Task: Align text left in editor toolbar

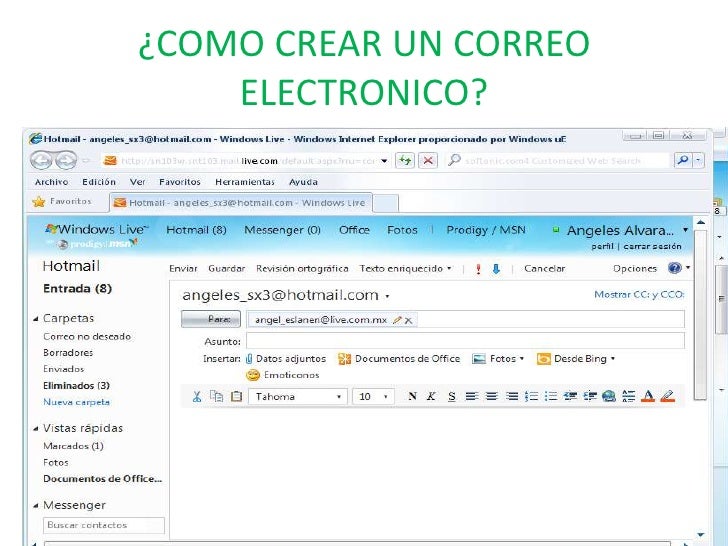Action: [472, 396]
